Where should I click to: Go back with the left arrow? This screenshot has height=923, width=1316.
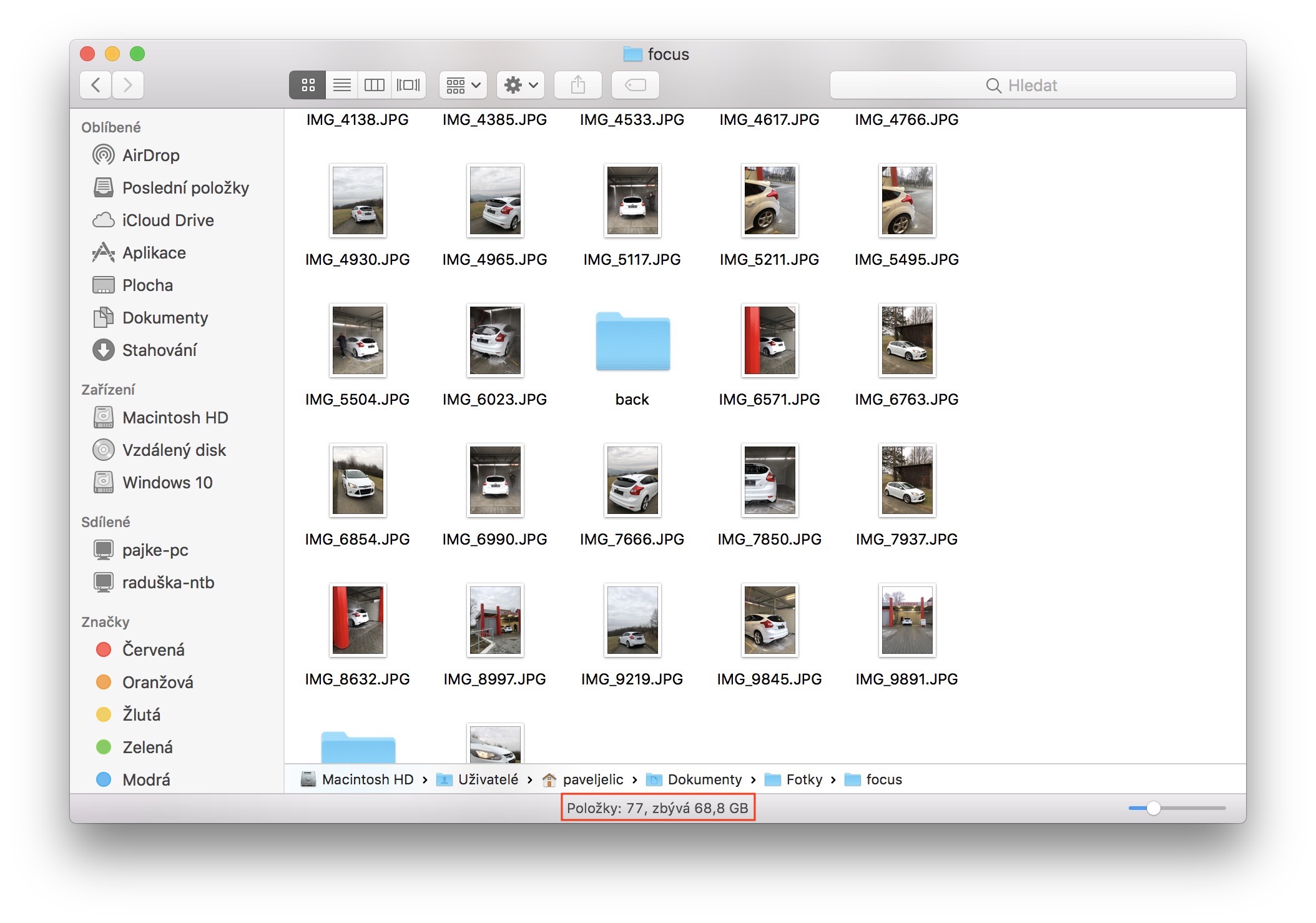click(x=96, y=85)
